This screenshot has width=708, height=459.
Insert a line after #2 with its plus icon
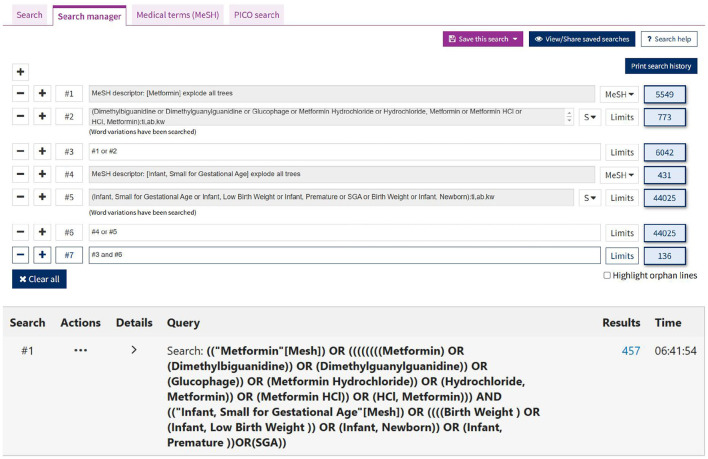pos(42,116)
